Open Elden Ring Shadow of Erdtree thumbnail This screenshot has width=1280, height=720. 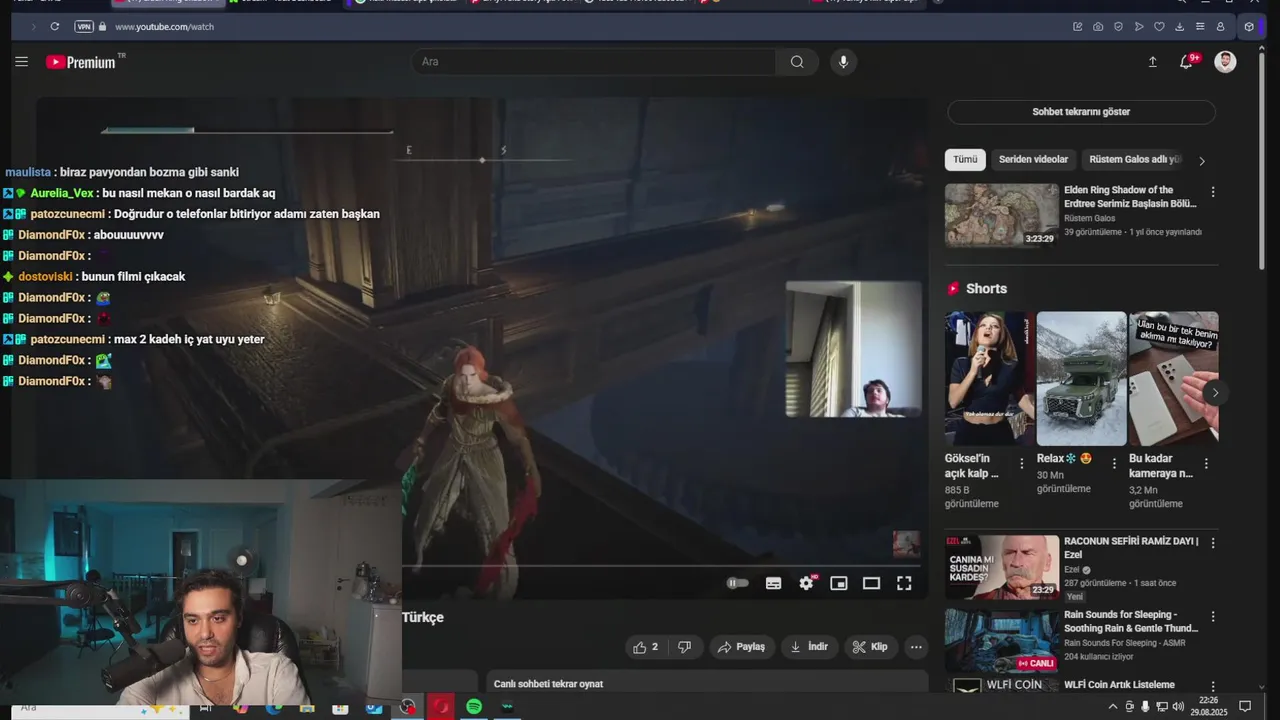pos(1001,215)
